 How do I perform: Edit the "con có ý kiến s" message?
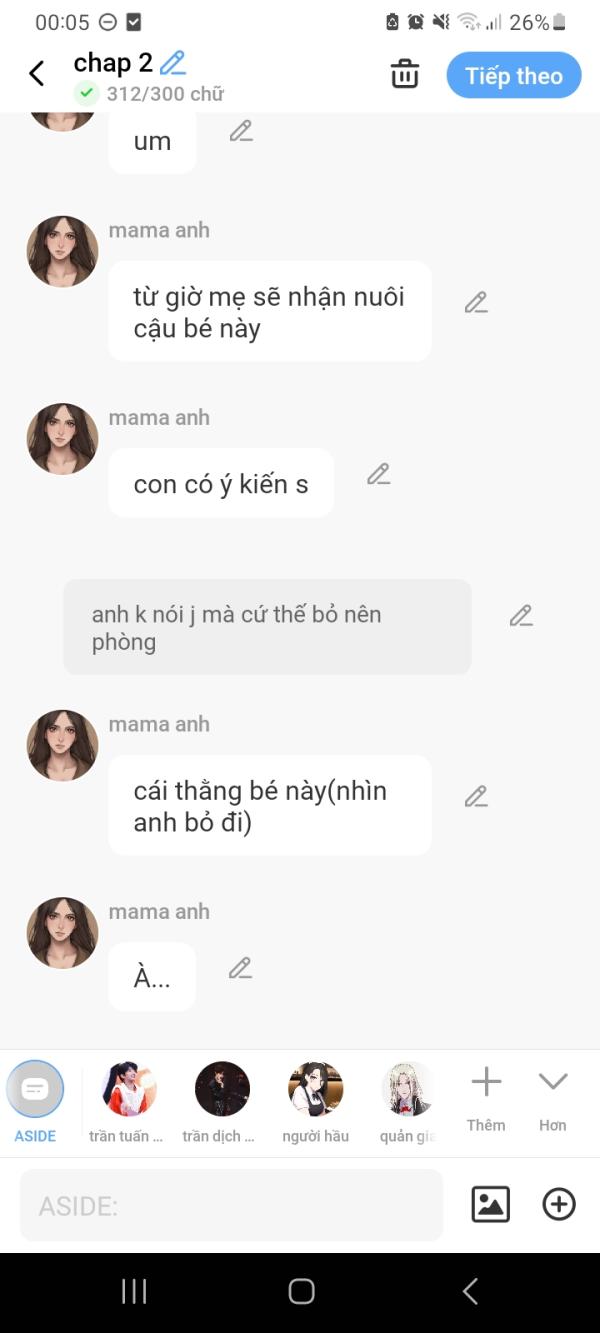[378, 474]
